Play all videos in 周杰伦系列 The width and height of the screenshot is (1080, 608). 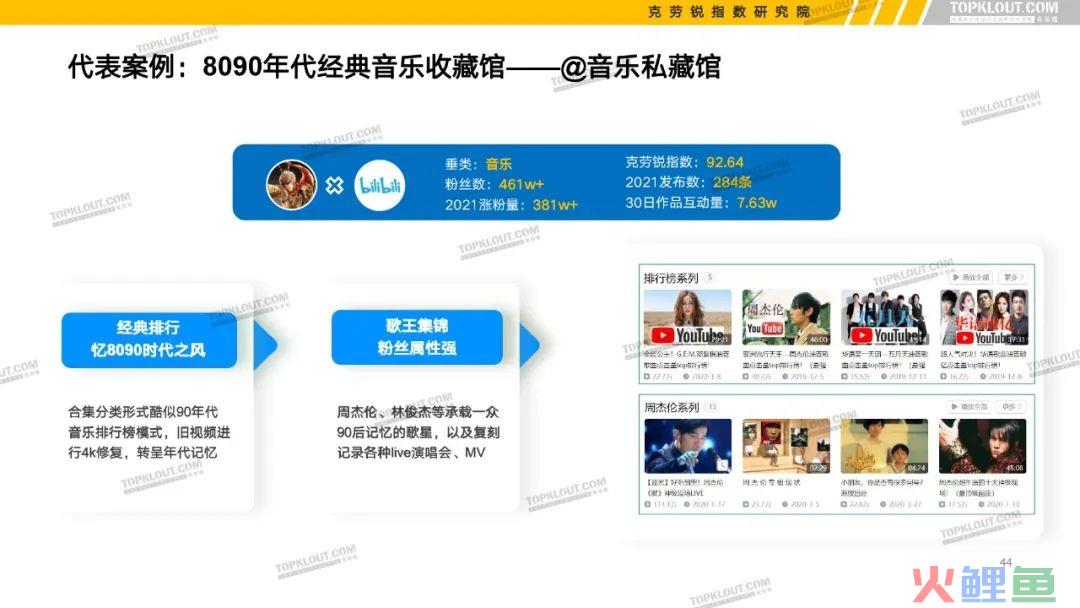point(969,406)
